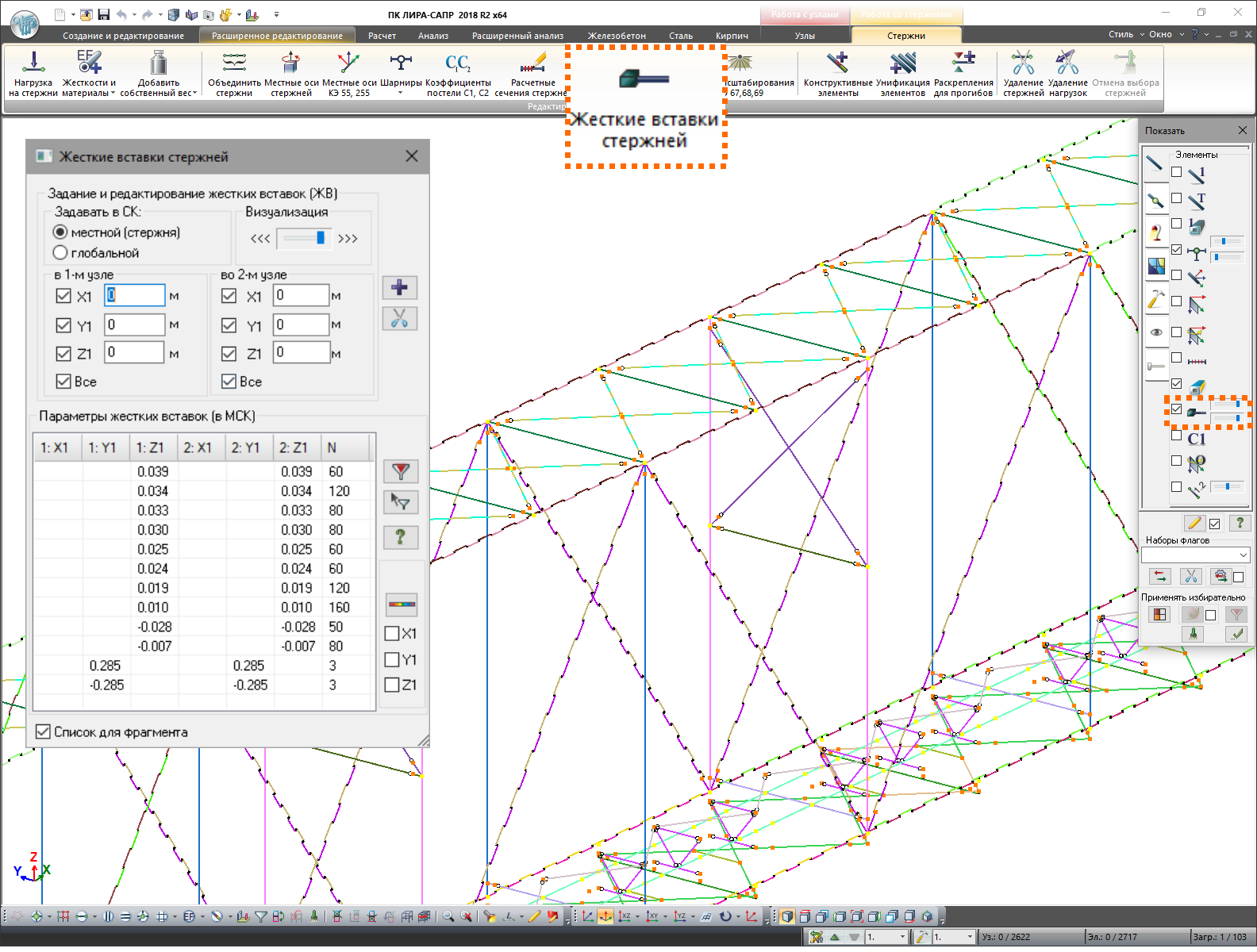Click the visualization slider handle
Screen dimensions: 1257x952
point(321,238)
